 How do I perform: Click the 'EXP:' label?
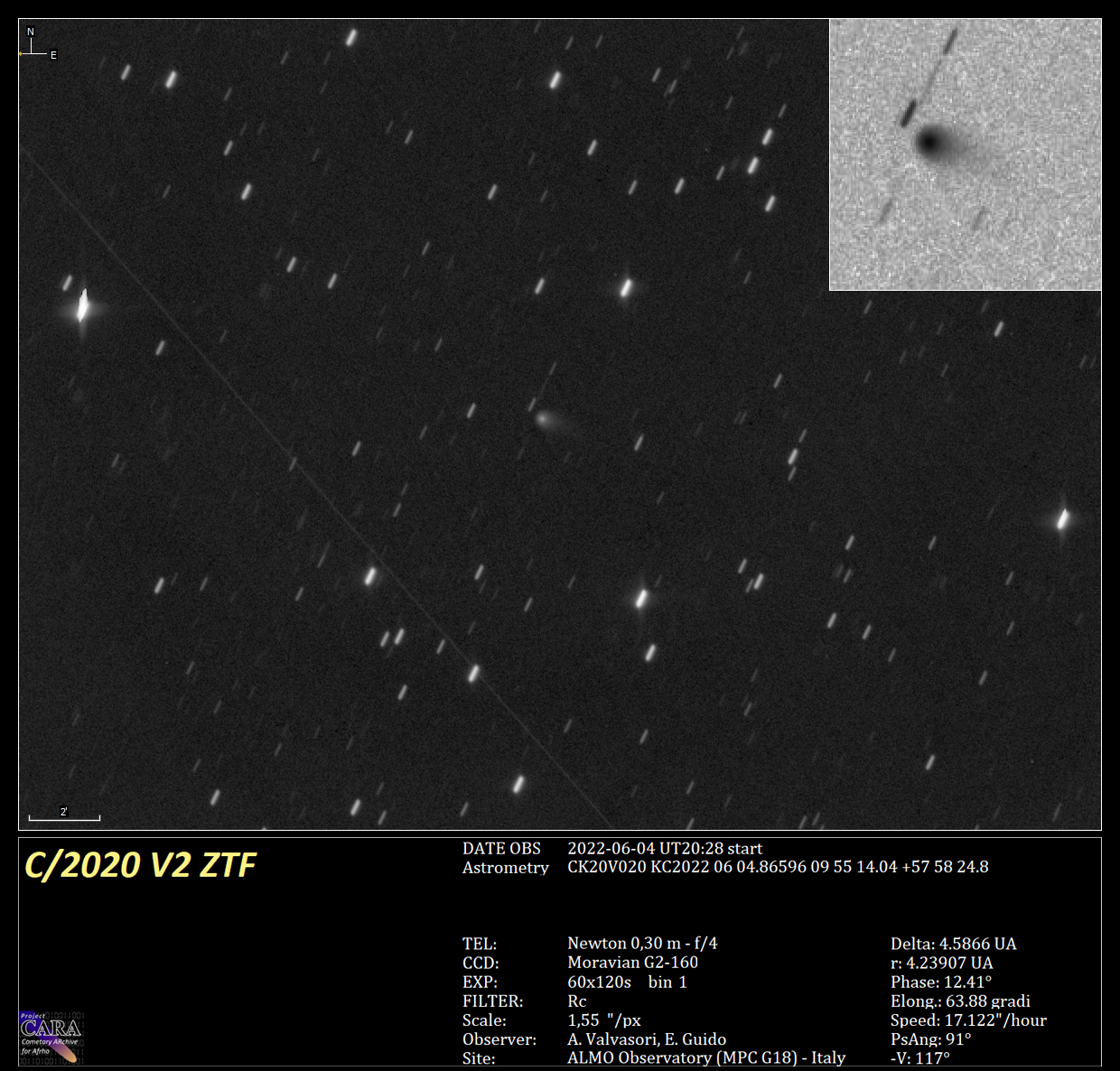[480, 982]
